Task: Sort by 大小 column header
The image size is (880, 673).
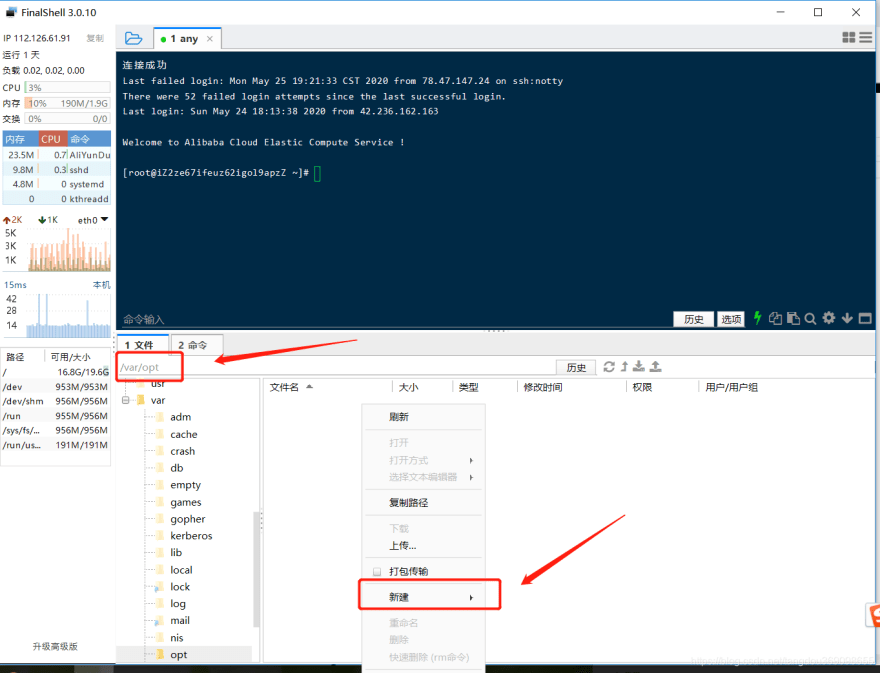Action: [x=422, y=387]
